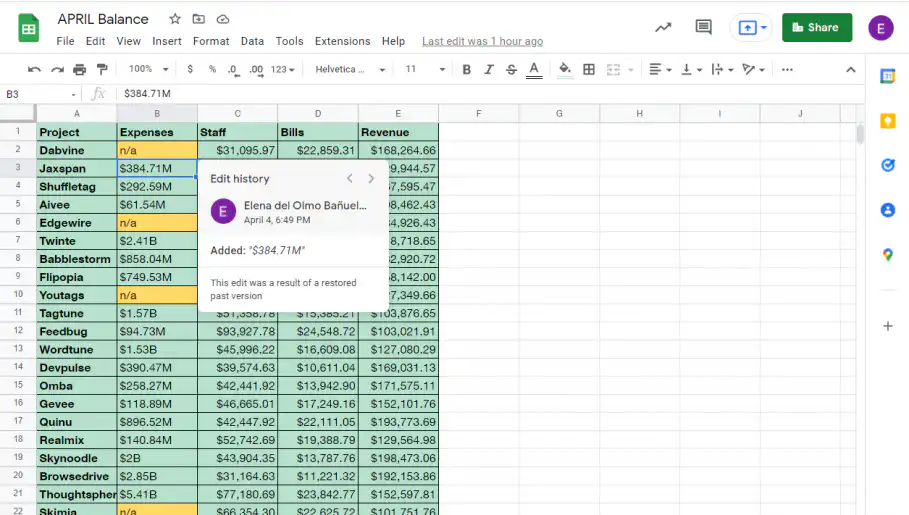Click the document title APRIL Balance

tap(103, 19)
